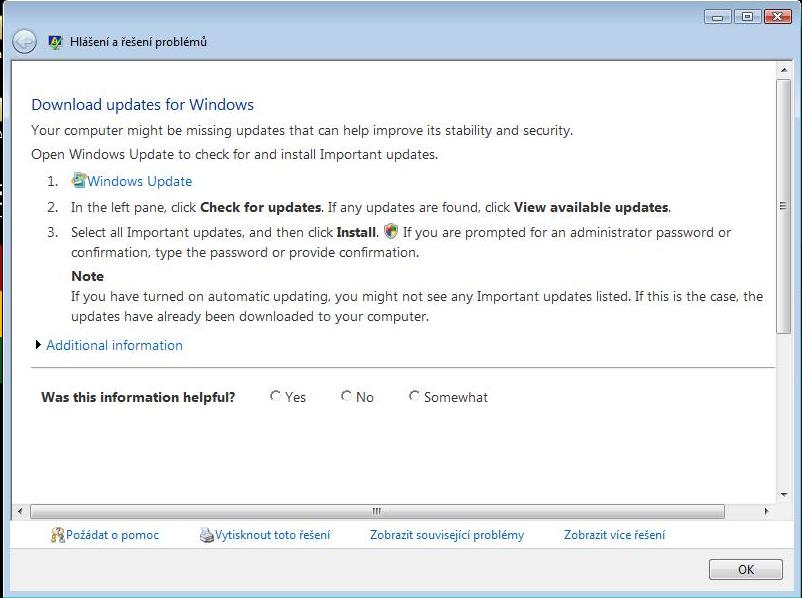Click the bold Check for updates text
The image size is (802, 598).
(x=261, y=207)
